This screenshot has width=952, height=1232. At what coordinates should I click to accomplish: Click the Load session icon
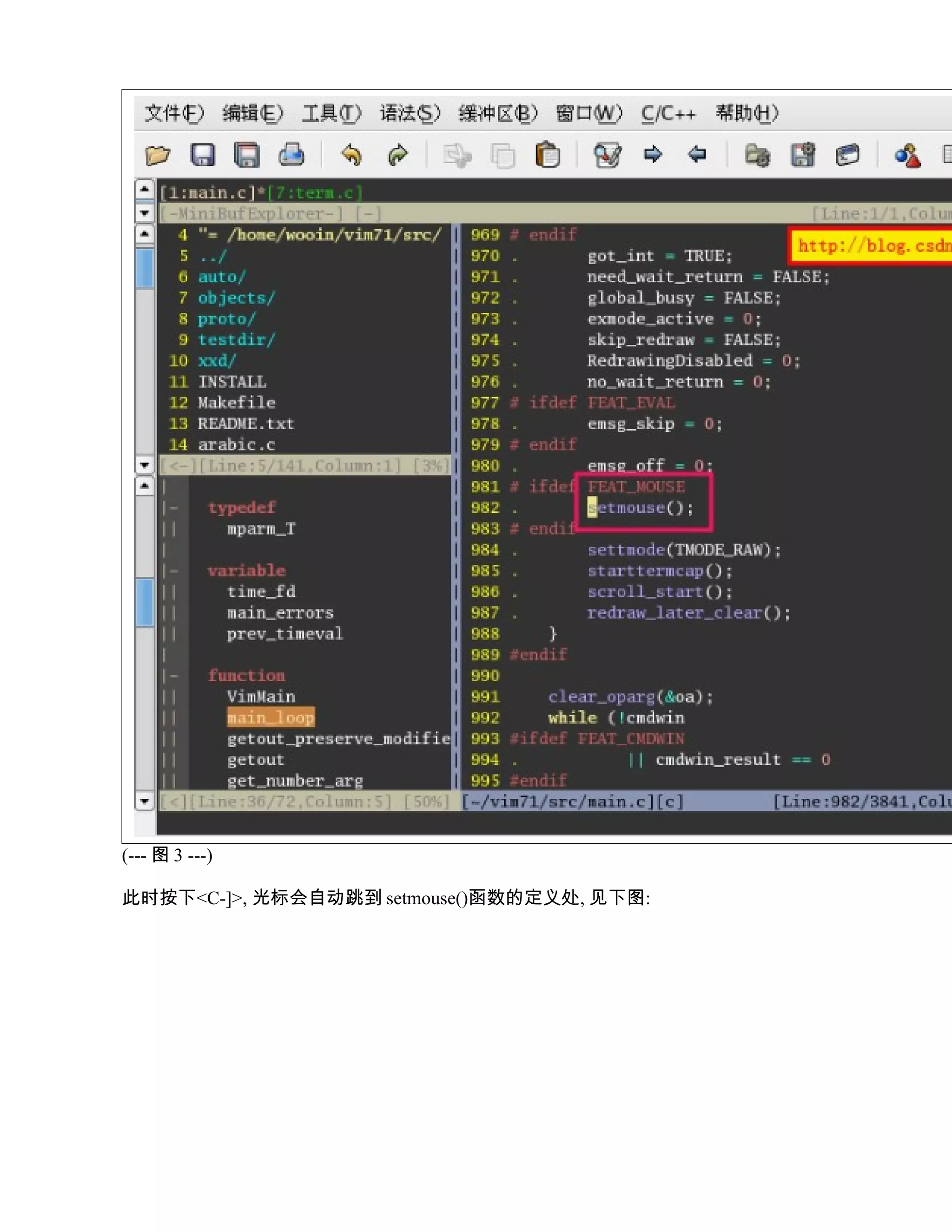pyautogui.click(x=757, y=154)
